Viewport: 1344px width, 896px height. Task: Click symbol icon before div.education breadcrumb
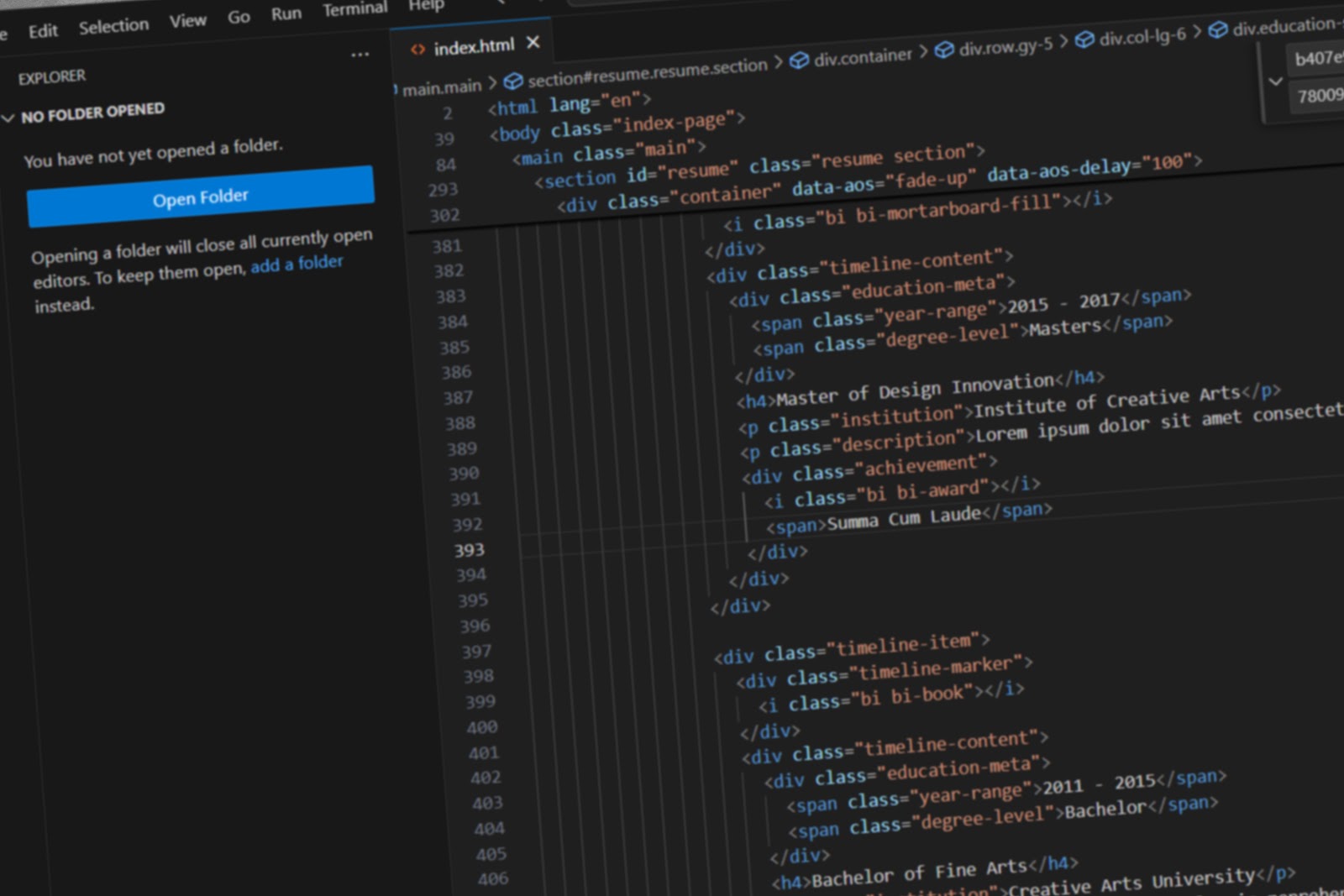click(1217, 30)
